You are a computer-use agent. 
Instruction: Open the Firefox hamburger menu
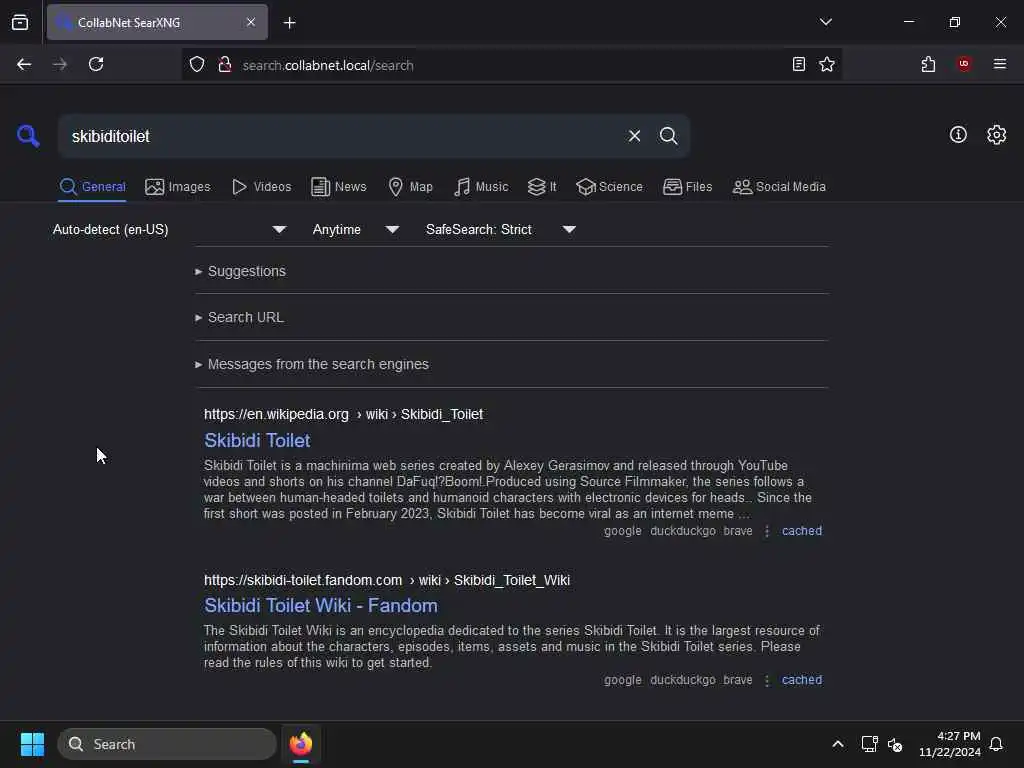[x=999, y=64]
